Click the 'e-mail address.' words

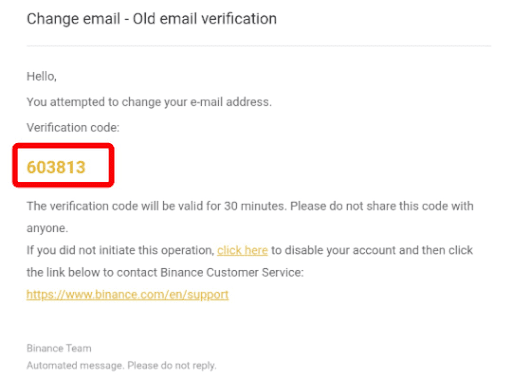coord(231,102)
